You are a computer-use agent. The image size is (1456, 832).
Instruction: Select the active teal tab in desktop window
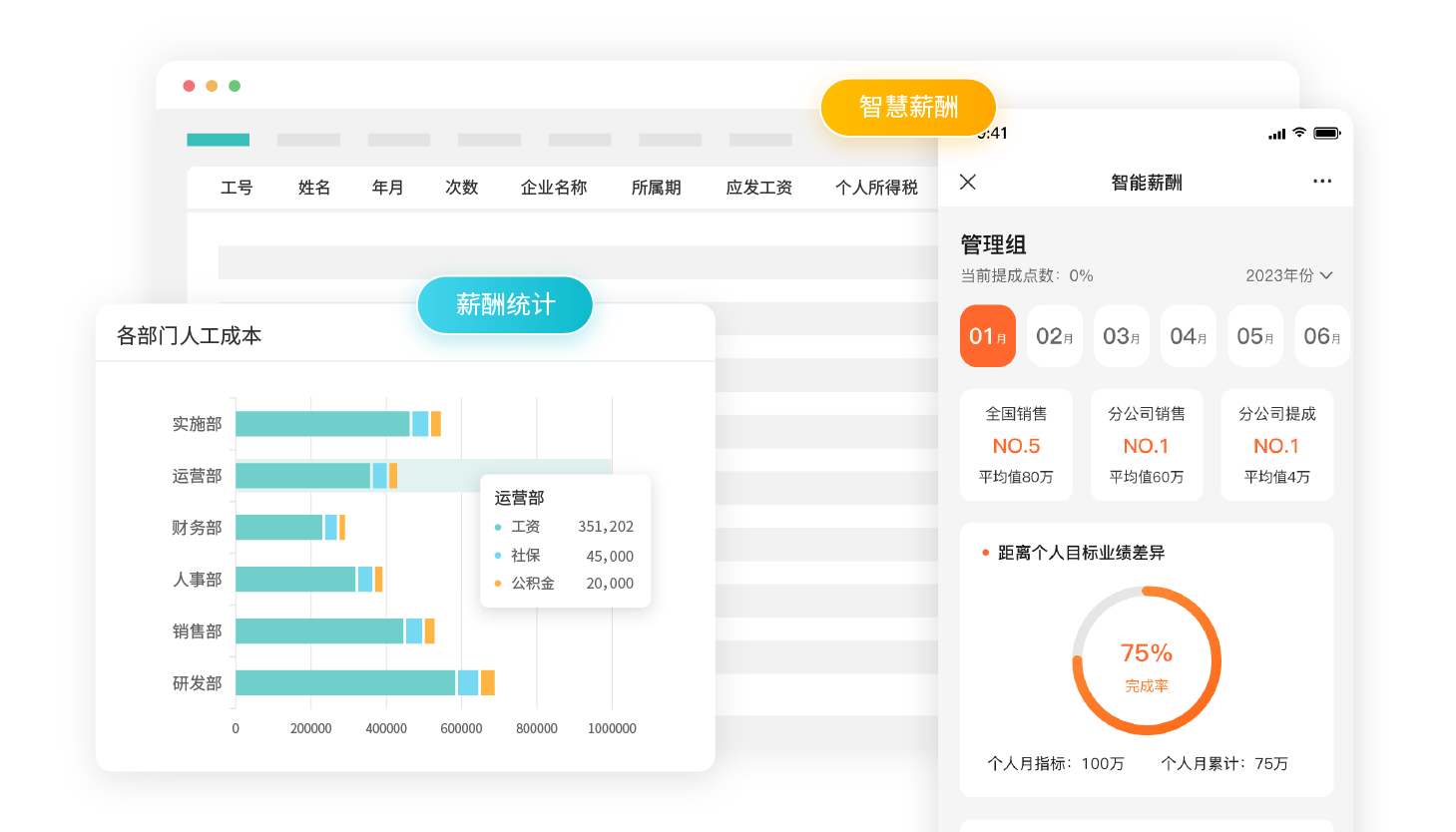pyautogui.click(x=218, y=140)
